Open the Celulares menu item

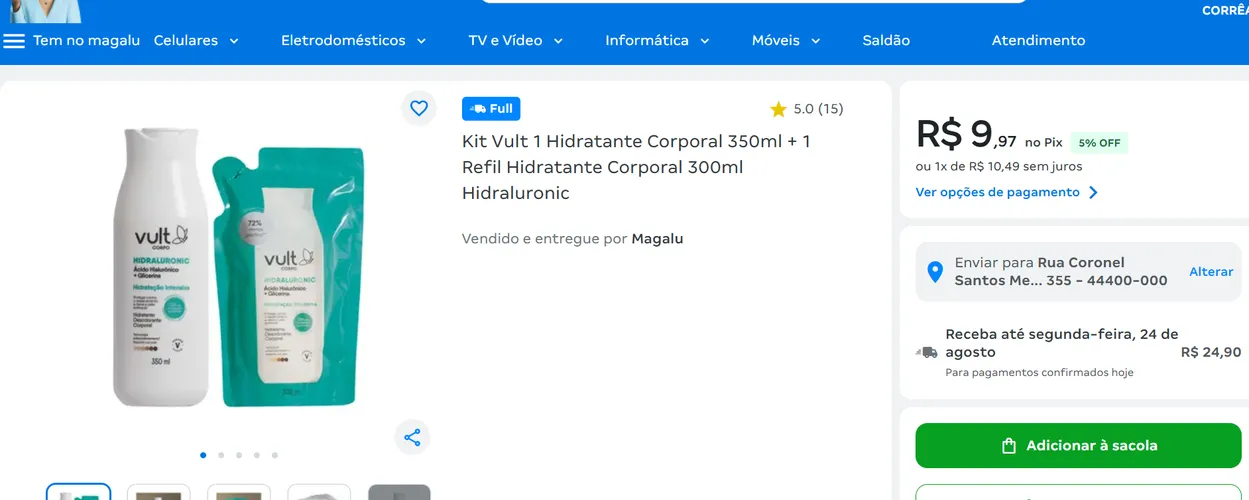click(x=186, y=41)
